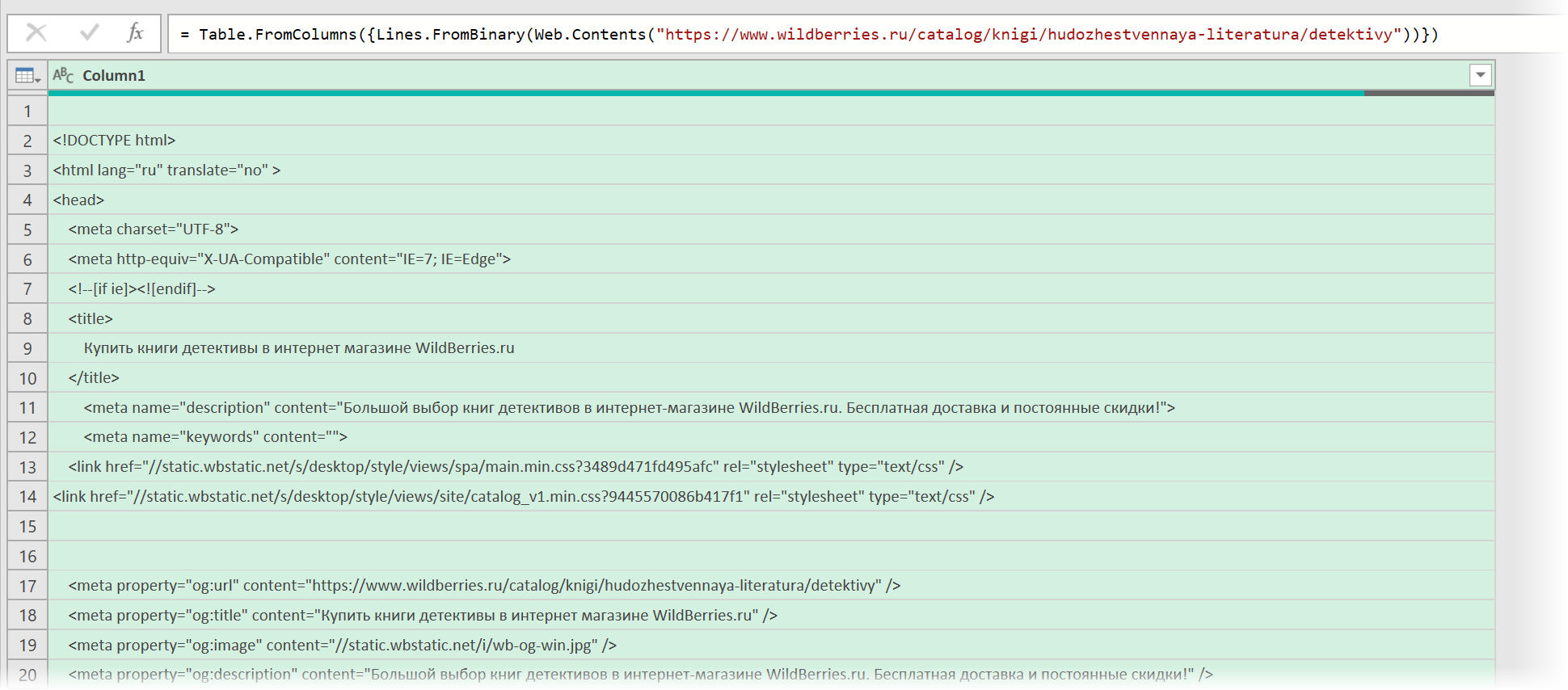Select the meta charset="UTF-8" cell
The height and width of the screenshot is (690, 1568).
tap(771, 229)
